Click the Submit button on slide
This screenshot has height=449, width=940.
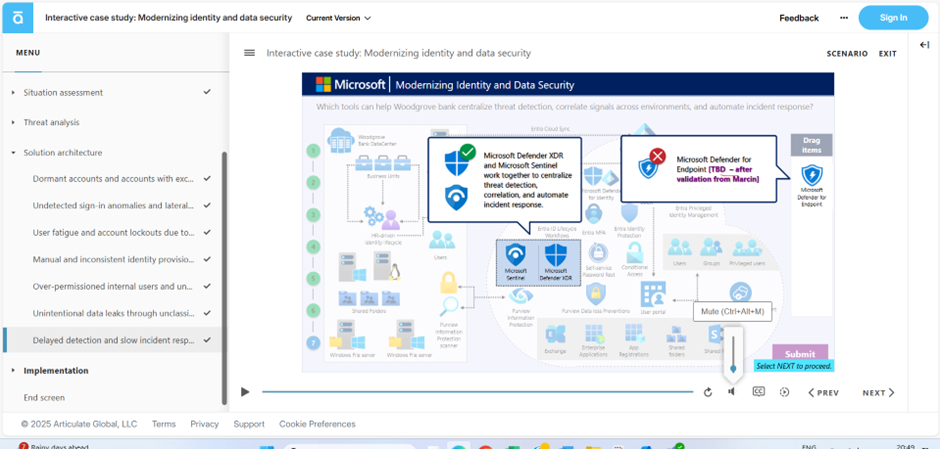(x=800, y=353)
